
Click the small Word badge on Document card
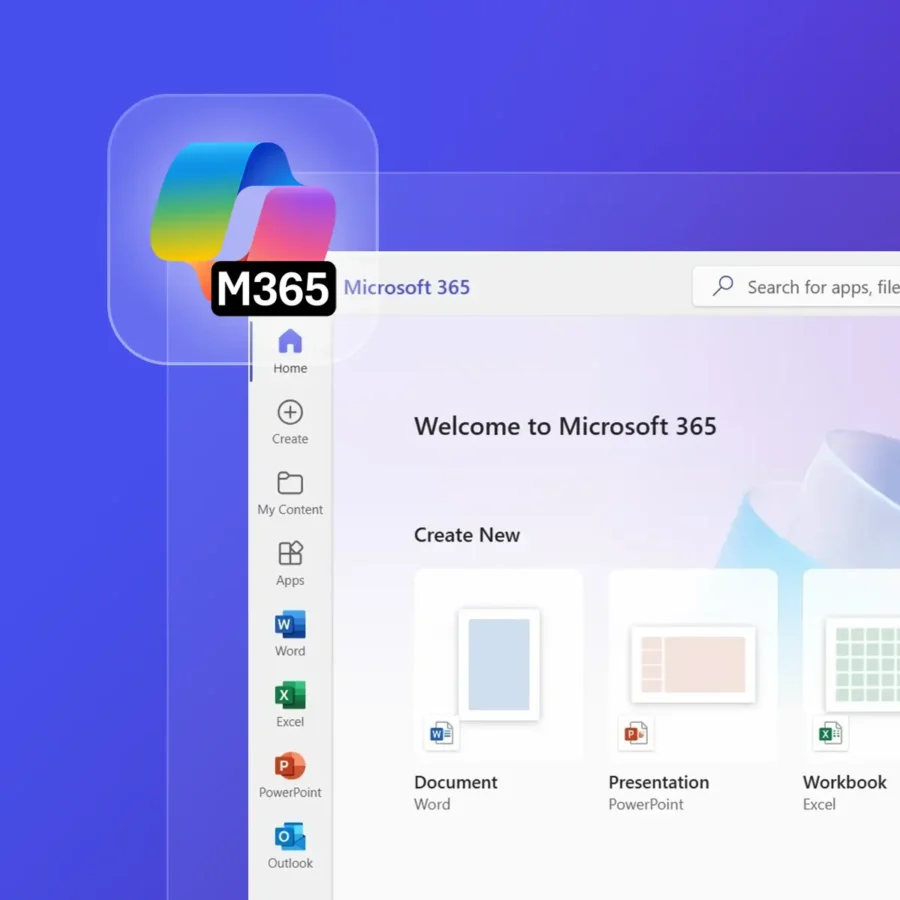pyautogui.click(x=441, y=734)
